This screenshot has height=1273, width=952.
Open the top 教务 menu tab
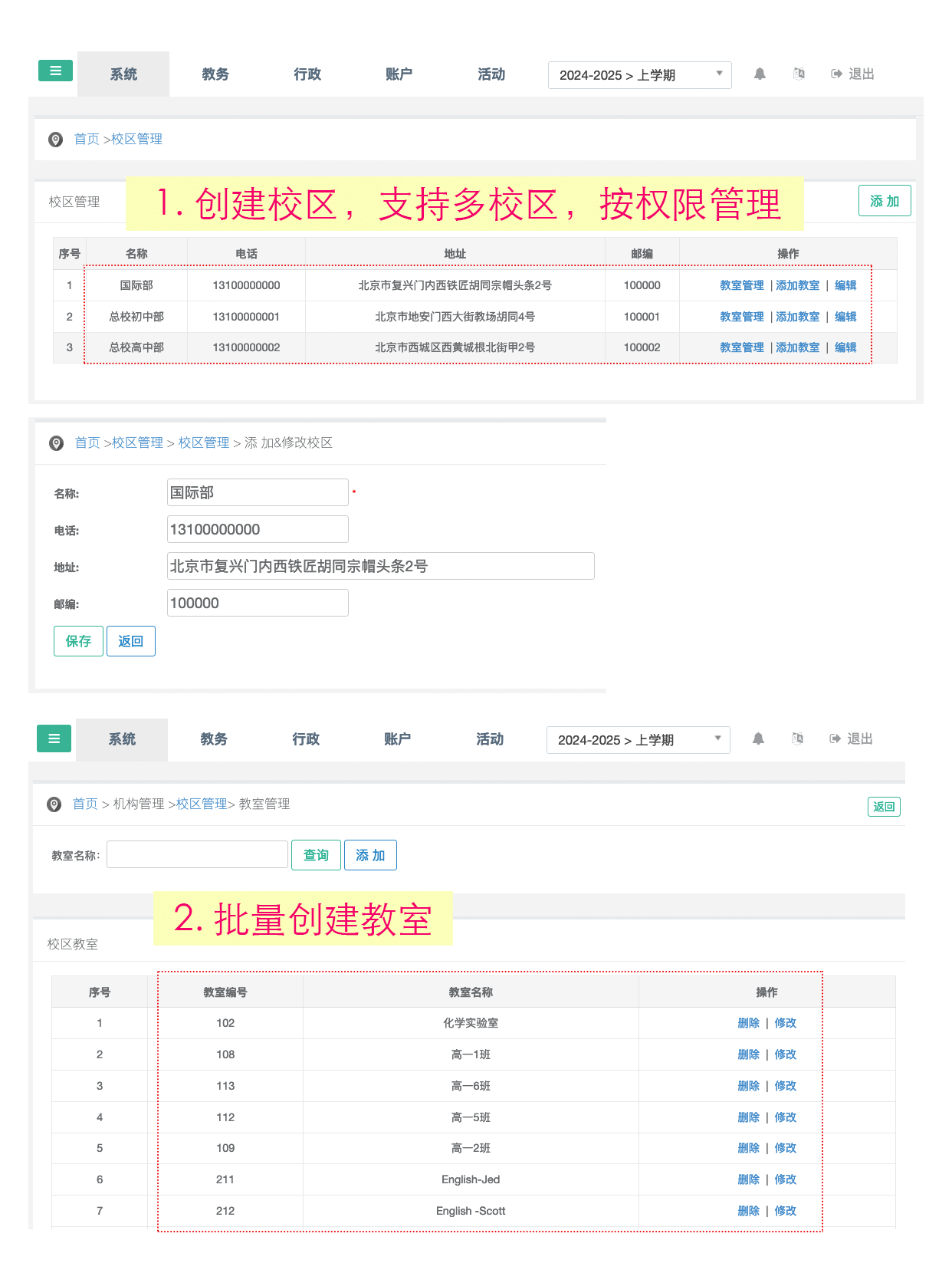click(x=215, y=74)
